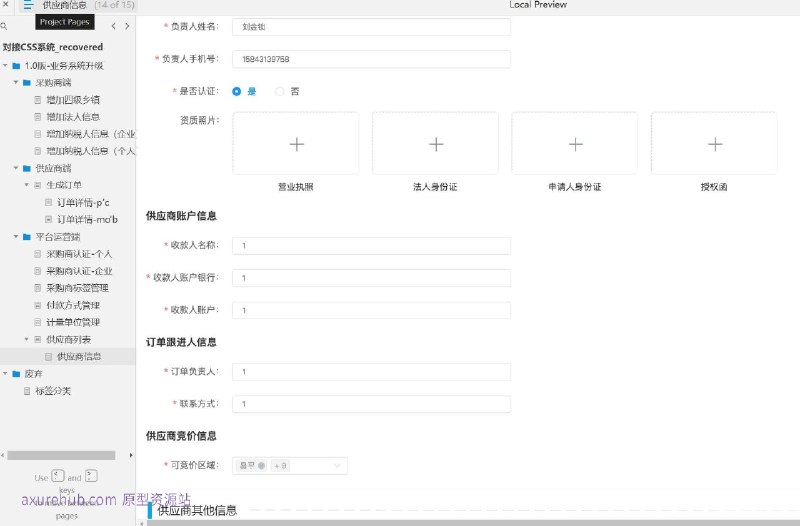Click the 对接CSS系统_recovered project title

click(x=53, y=47)
